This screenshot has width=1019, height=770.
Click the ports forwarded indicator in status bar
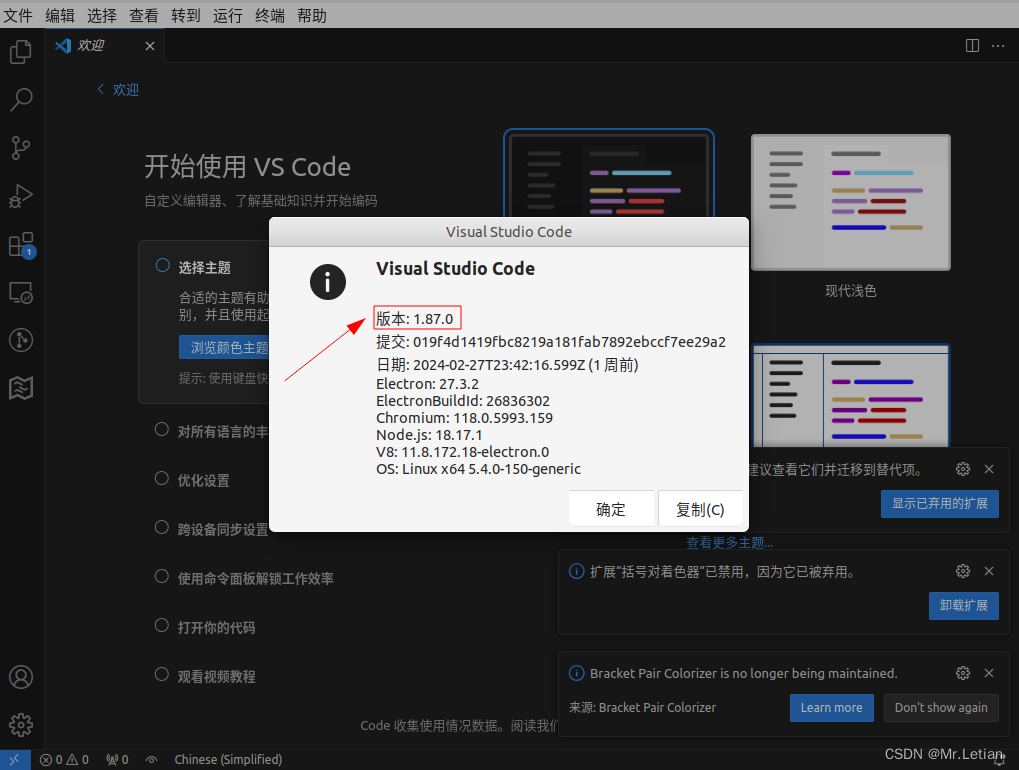point(118,760)
